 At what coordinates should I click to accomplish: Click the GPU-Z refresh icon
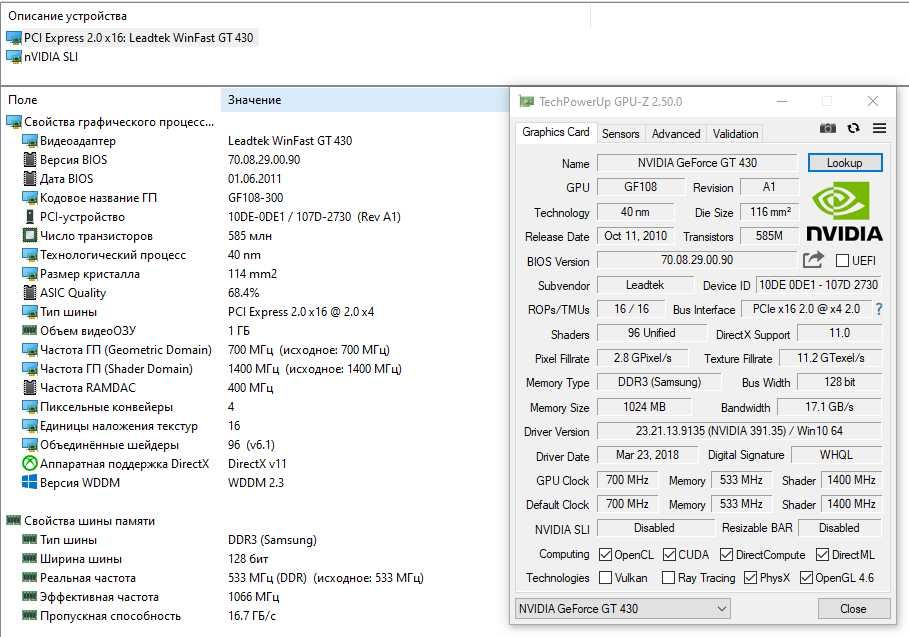pos(853,128)
